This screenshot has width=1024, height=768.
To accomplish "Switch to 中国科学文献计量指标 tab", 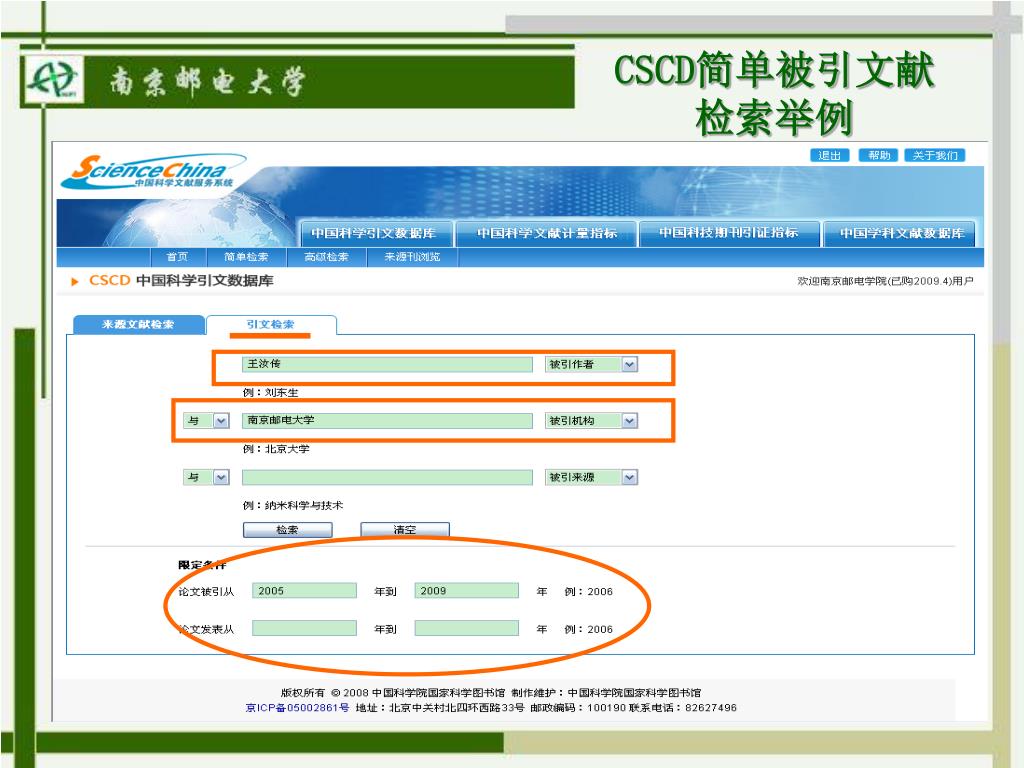I will point(546,233).
